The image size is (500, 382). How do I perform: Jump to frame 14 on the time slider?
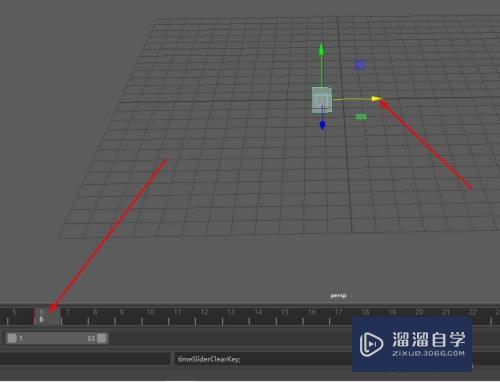pyautogui.click(x=258, y=312)
